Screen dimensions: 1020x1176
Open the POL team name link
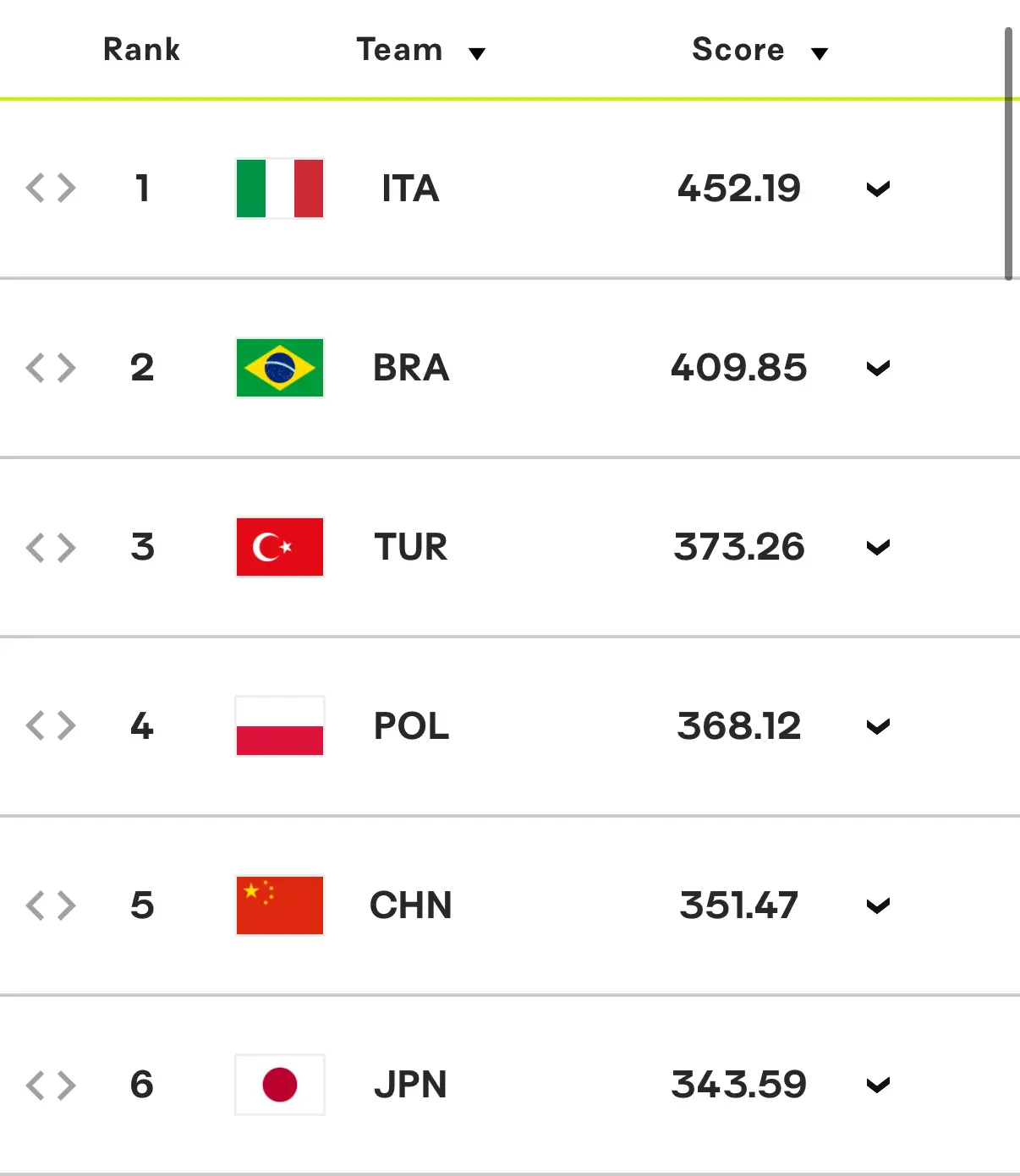coord(411,726)
